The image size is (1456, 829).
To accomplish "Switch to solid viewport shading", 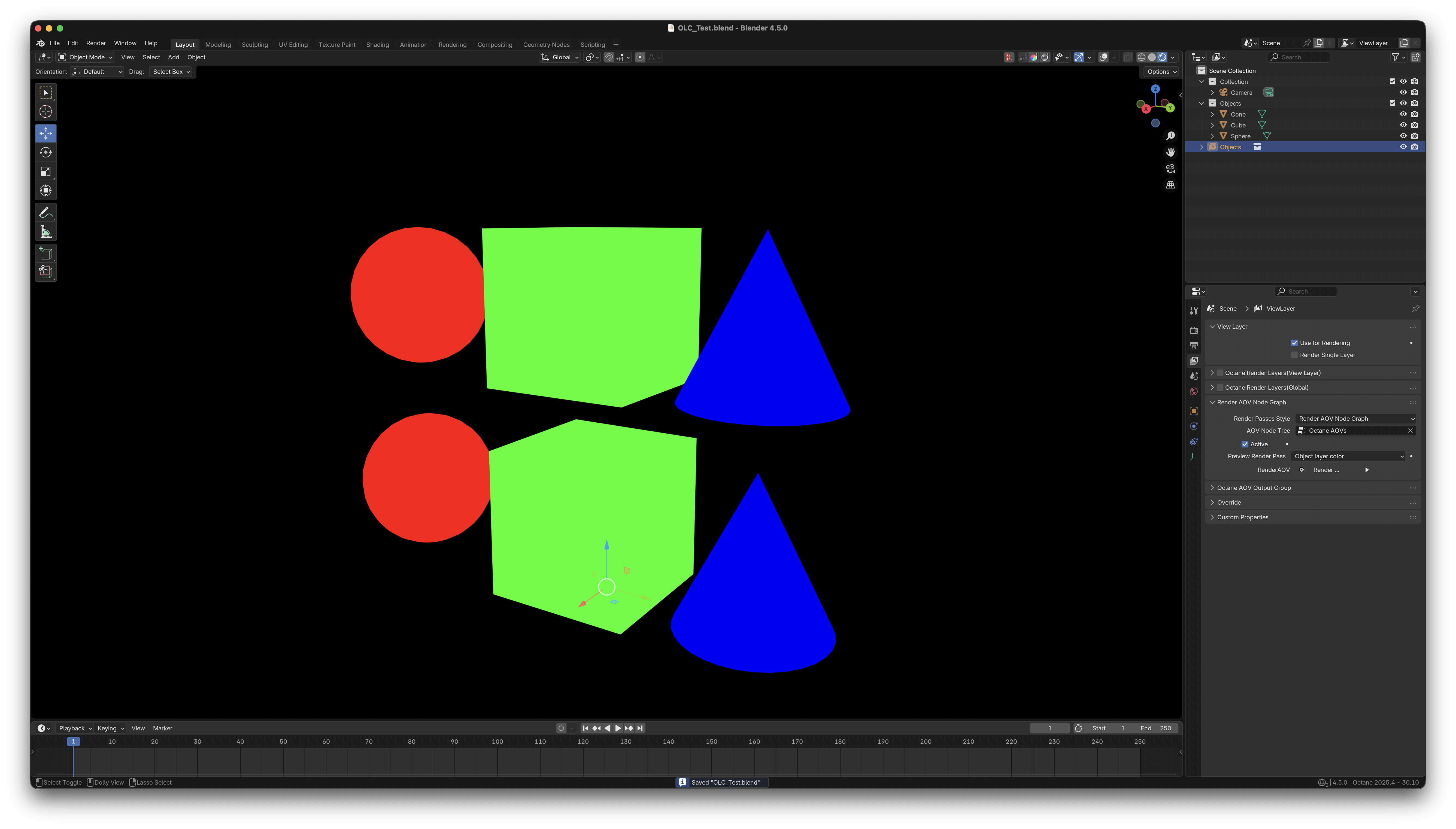I will (1152, 57).
